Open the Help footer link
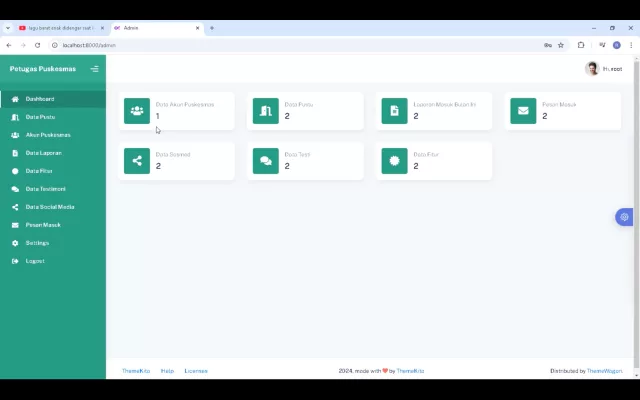Viewport: 640px width, 400px height. pyautogui.click(x=167, y=371)
